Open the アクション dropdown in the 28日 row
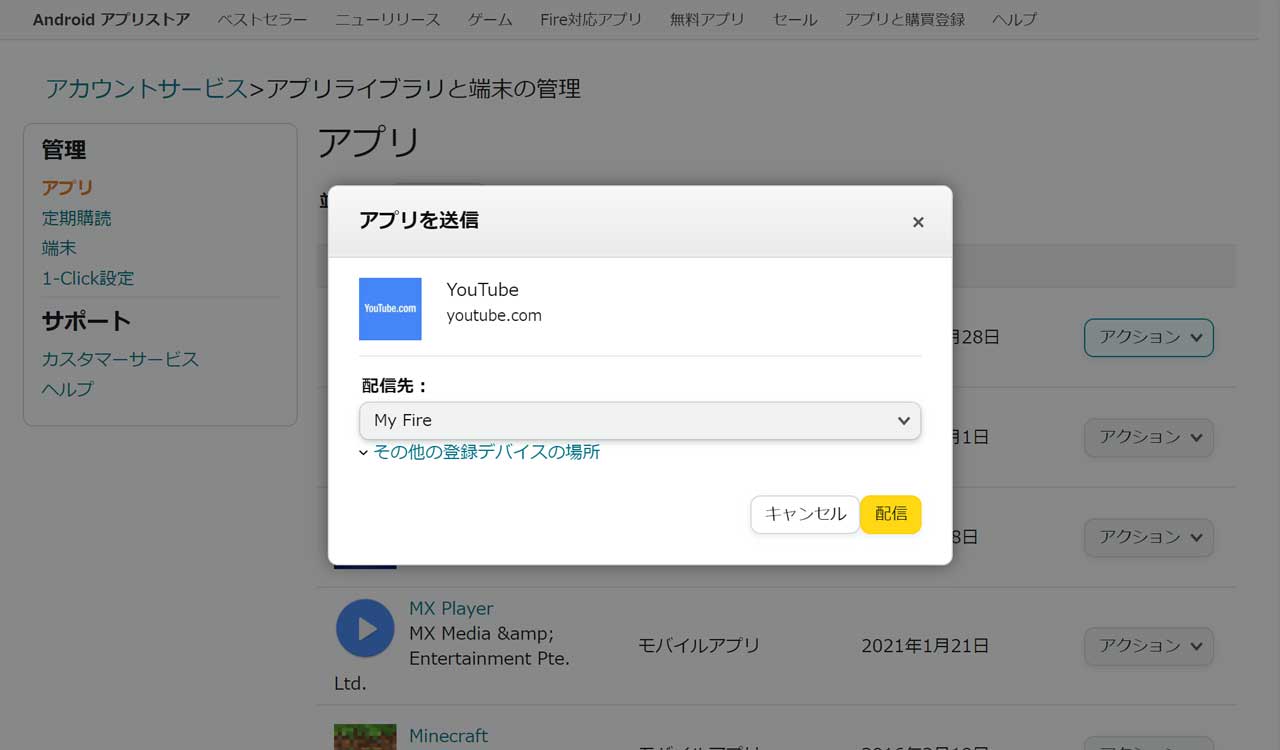Viewport: 1280px width, 750px height. [1149, 338]
